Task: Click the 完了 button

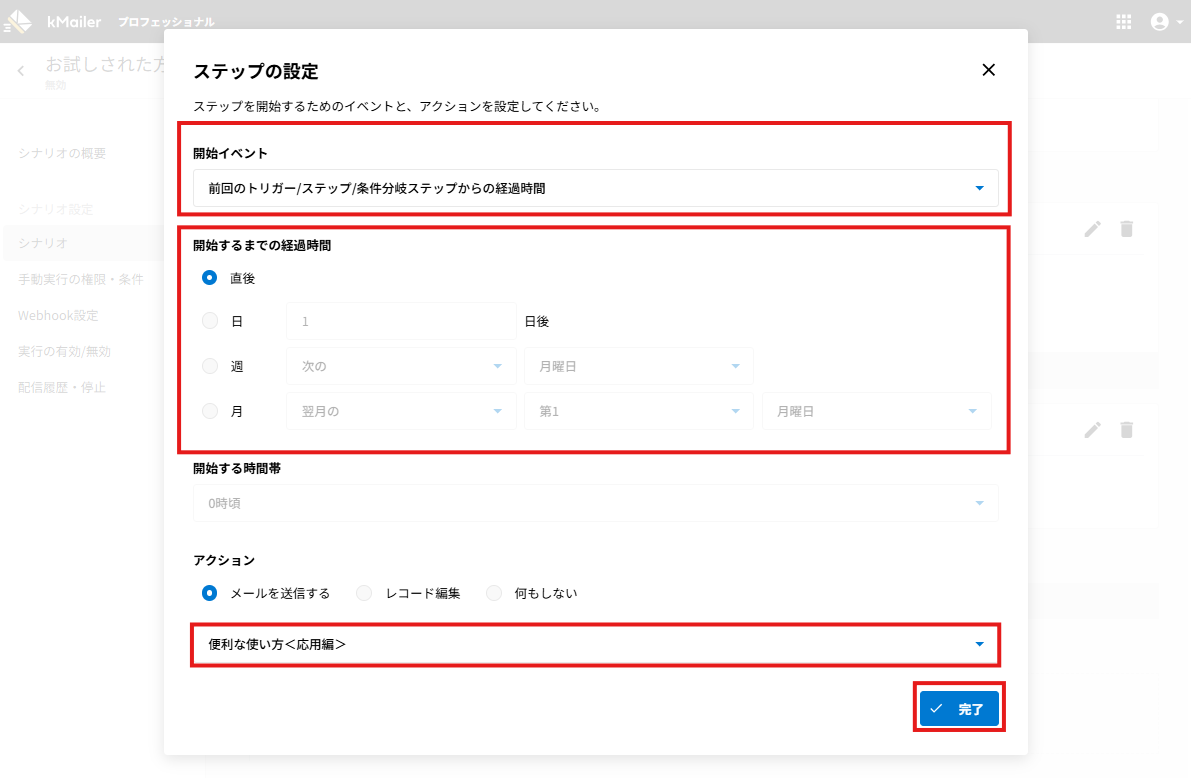Action: tap(958, 709)
